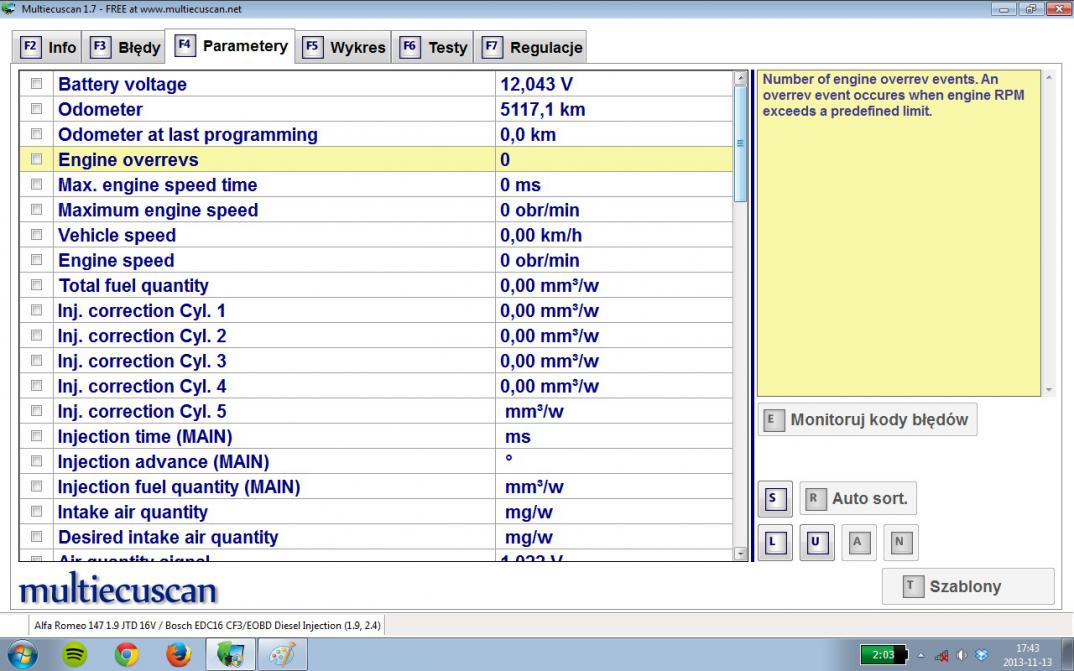Click the up arrow of parameter list scrollbar
This screenshot has width=1074, height=671.
[x=740, y=78]
